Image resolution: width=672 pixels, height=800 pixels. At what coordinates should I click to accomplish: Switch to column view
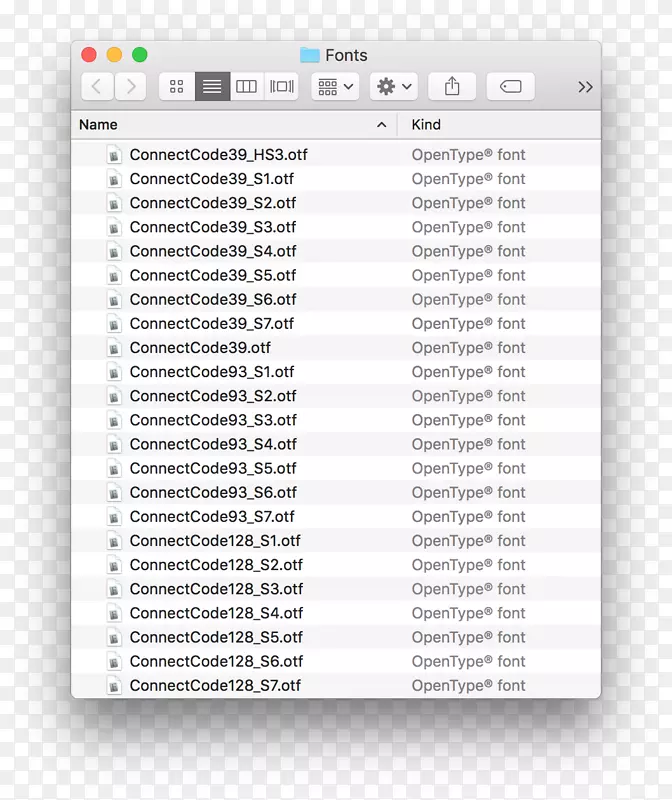click(246, 86)
